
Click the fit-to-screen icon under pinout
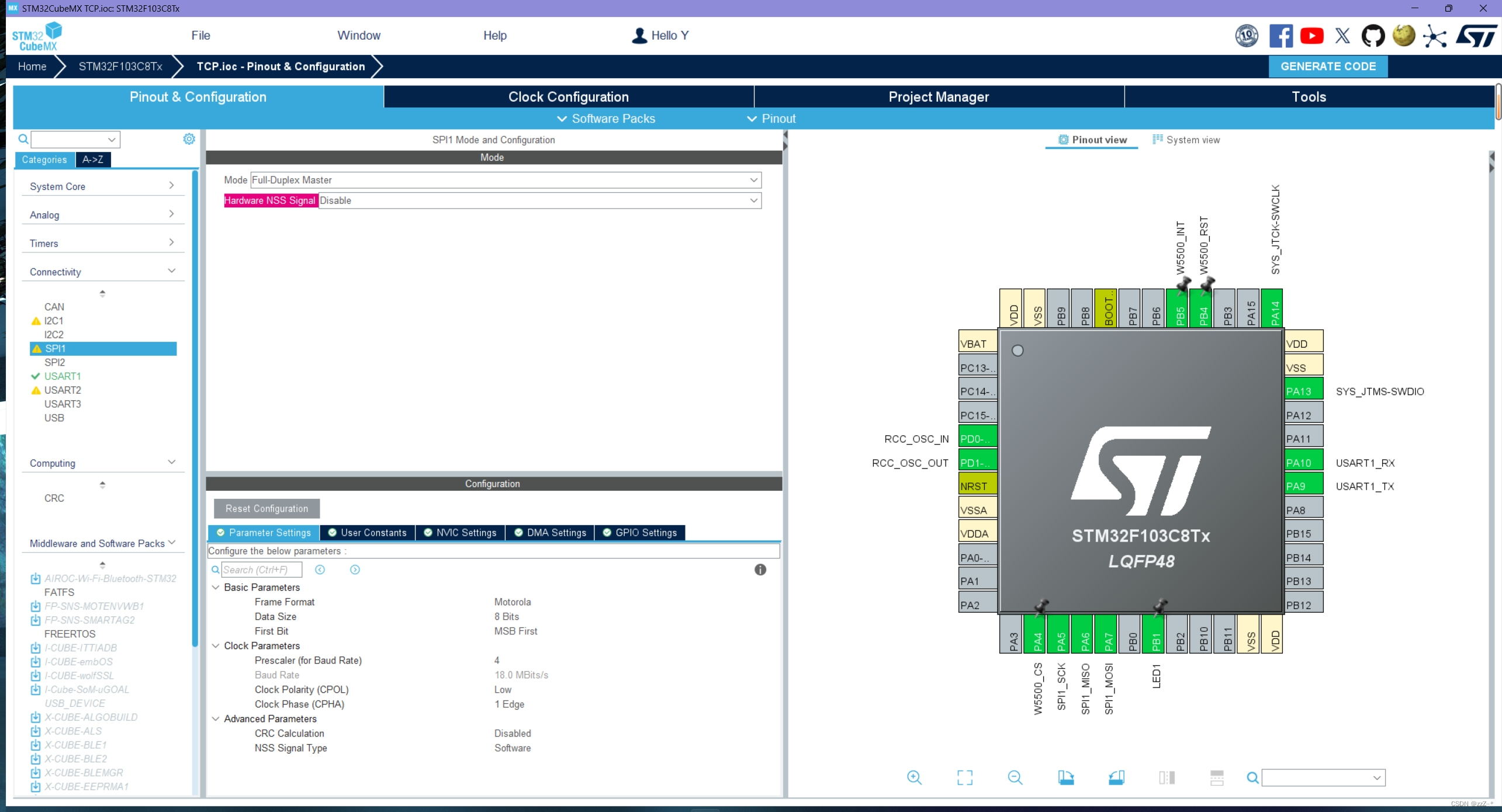(964, 778)
